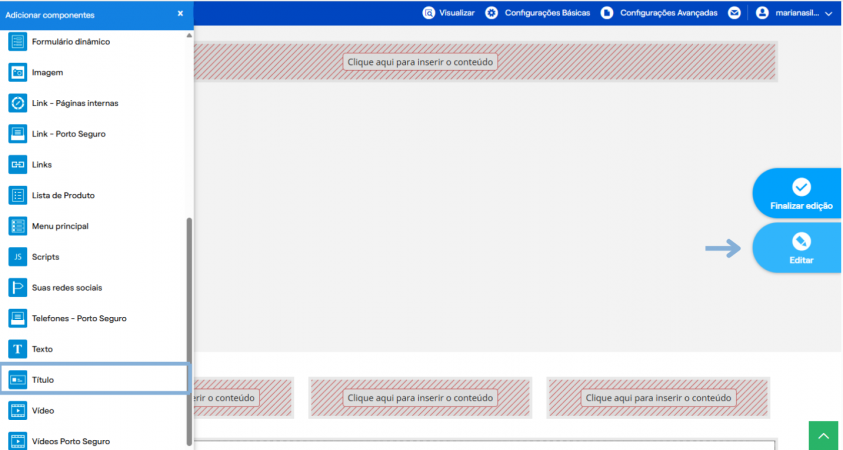Select the 'Scripts' label
This screenshot has height=450, width=843.
click(x=46, y=256)
